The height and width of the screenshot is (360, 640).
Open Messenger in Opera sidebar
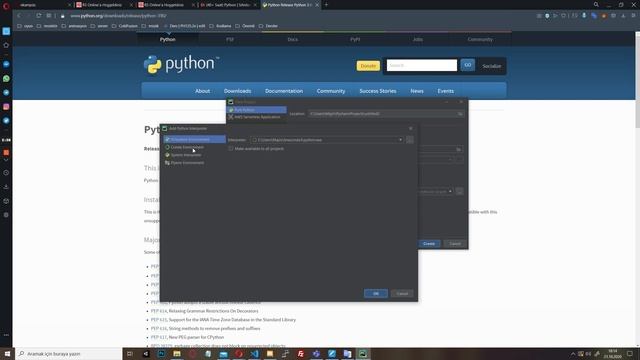(6, 64)
